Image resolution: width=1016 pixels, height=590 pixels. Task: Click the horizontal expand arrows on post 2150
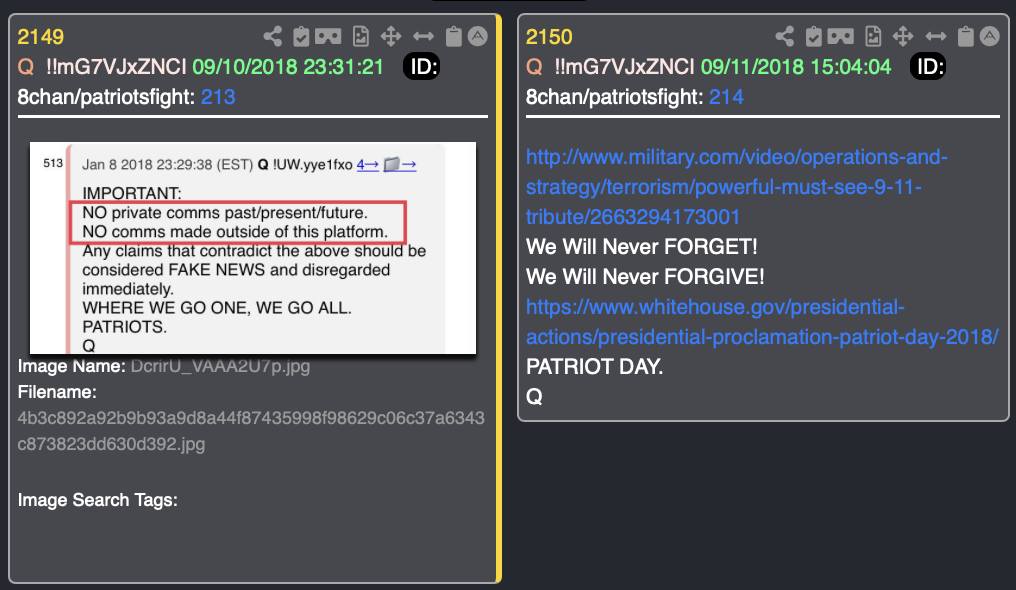pos(936,36)
